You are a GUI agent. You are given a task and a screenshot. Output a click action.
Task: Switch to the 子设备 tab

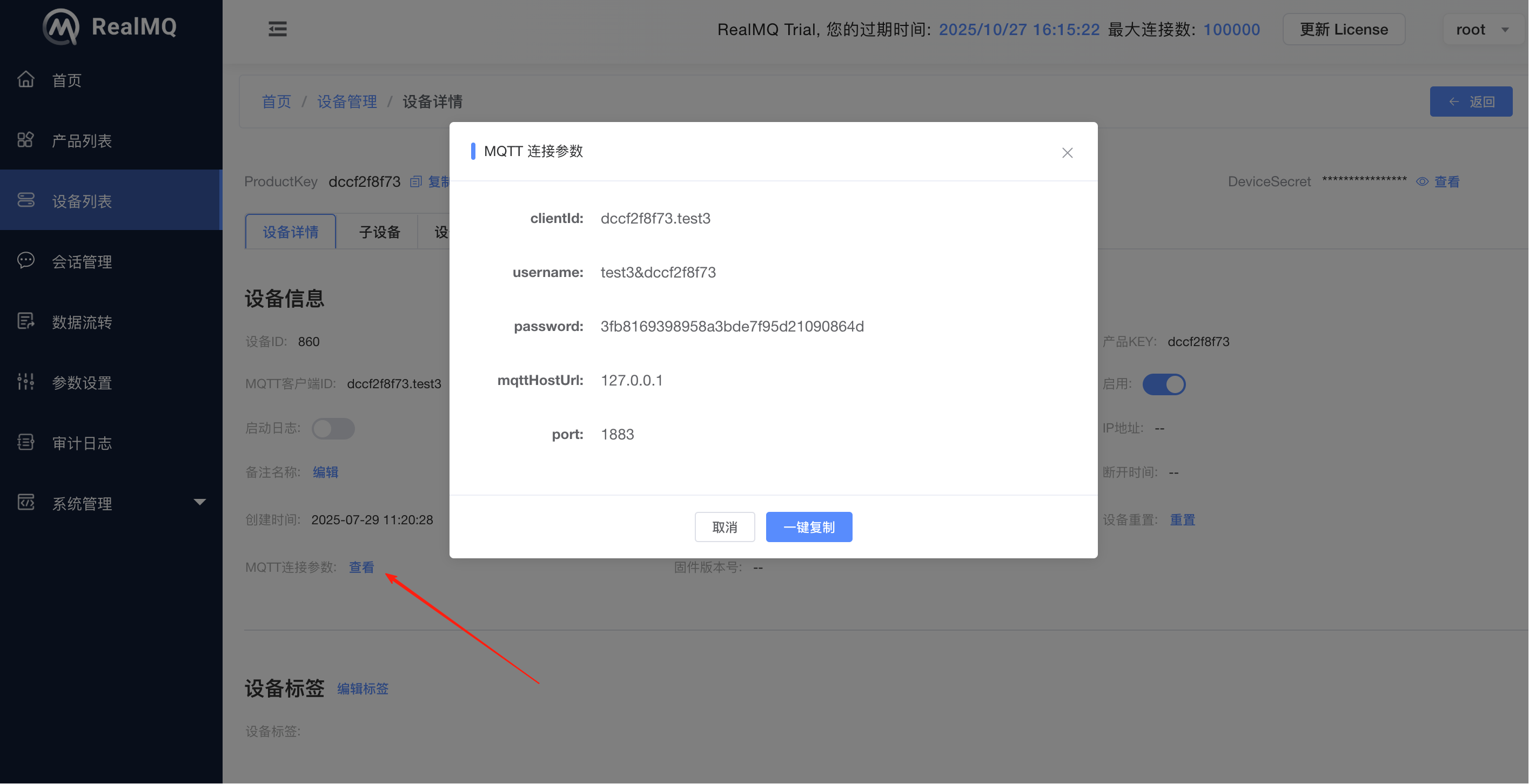click(379, 232)
